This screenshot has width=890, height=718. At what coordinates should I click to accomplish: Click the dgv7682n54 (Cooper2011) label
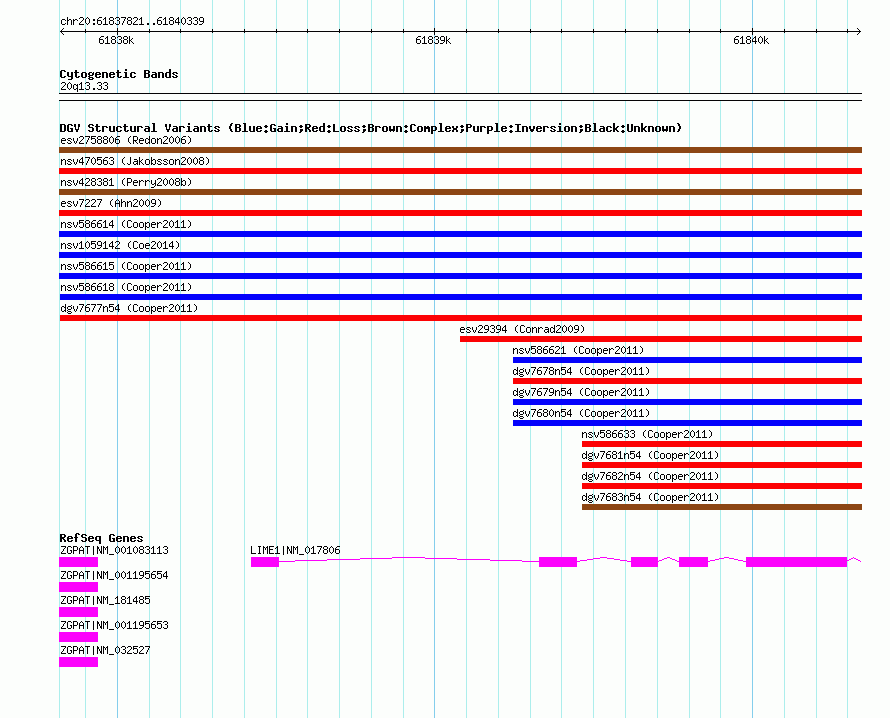[x=650, y=476]
